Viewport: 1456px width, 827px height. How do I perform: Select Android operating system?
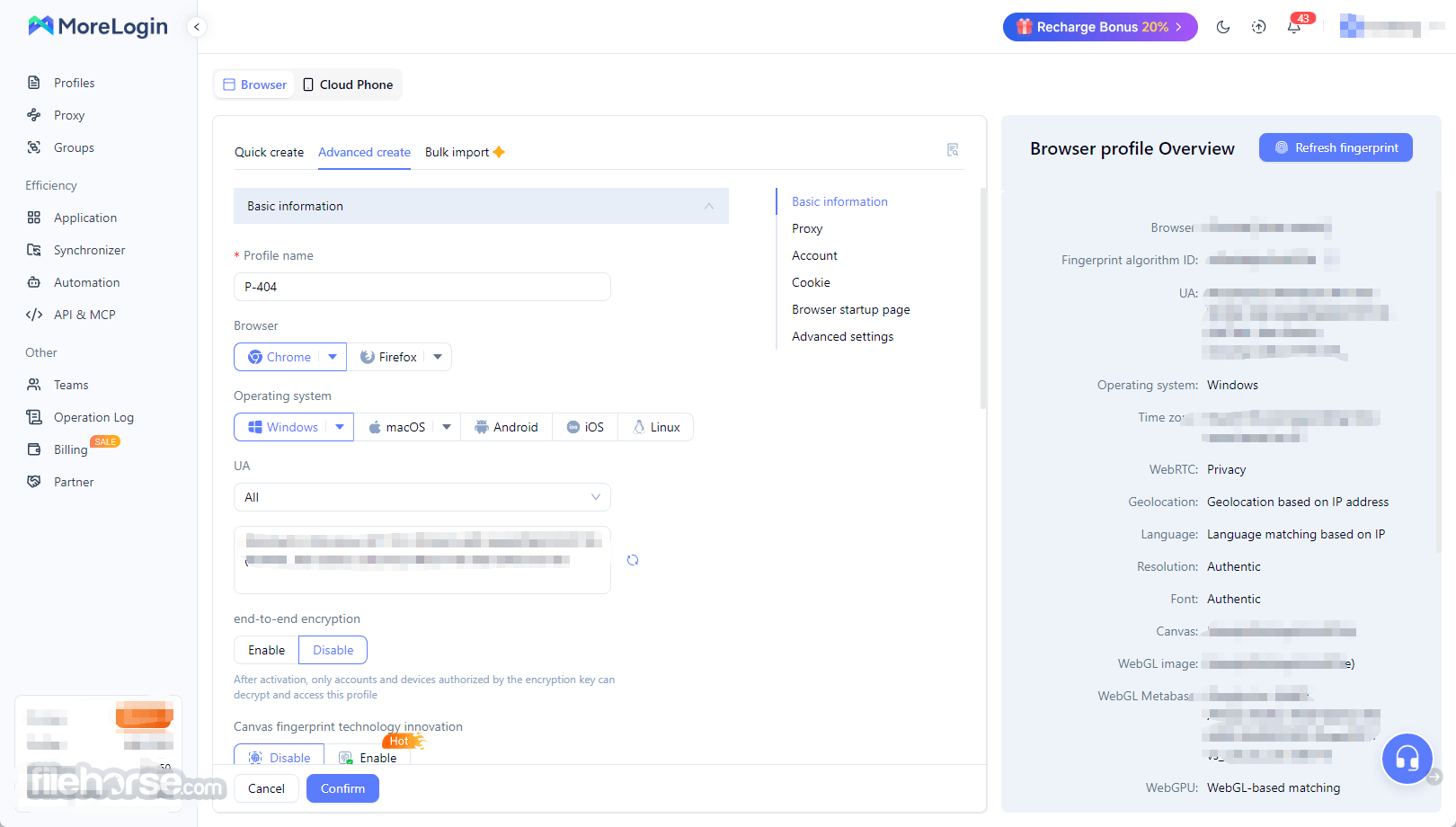[x=506, y=427]
